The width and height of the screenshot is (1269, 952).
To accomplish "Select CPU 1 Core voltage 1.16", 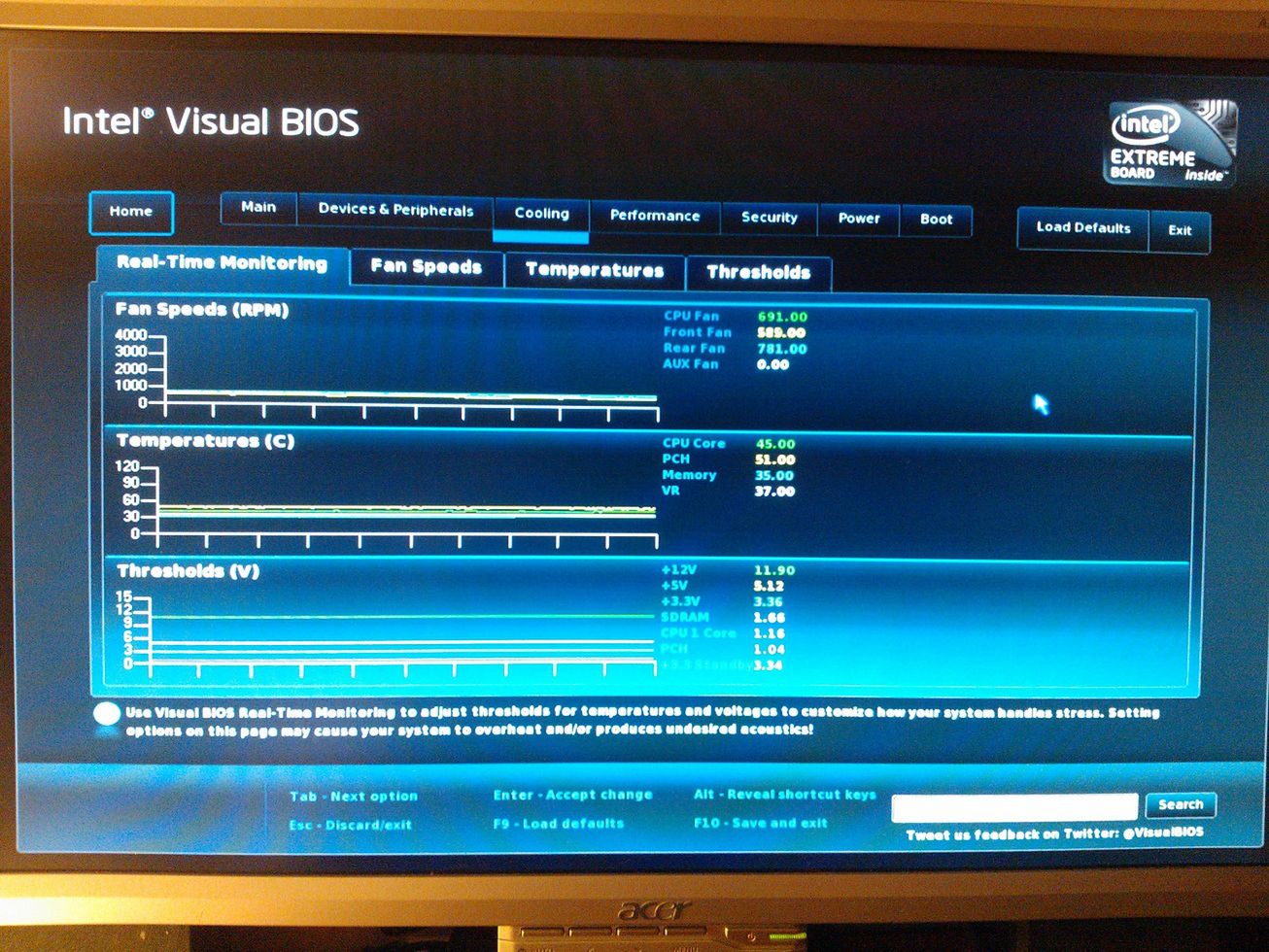I will tap(769, 633).
